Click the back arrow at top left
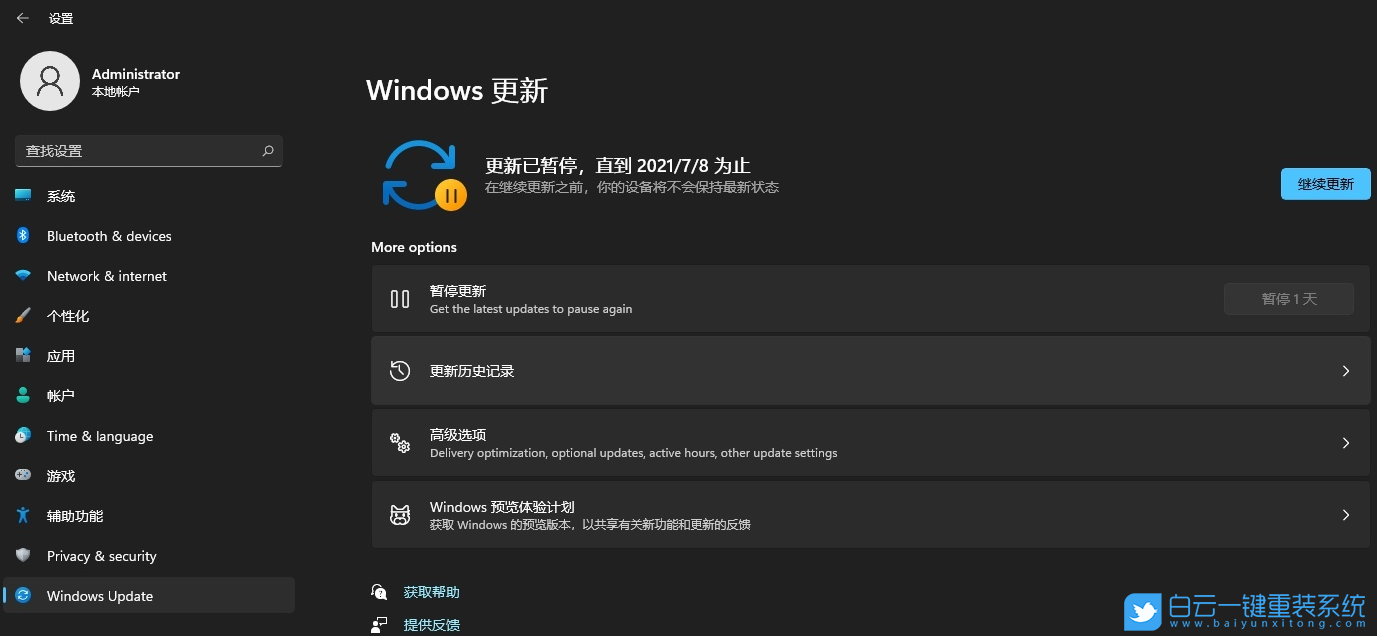This screenshot has width=1377, height=636. (x=22, y=17)
